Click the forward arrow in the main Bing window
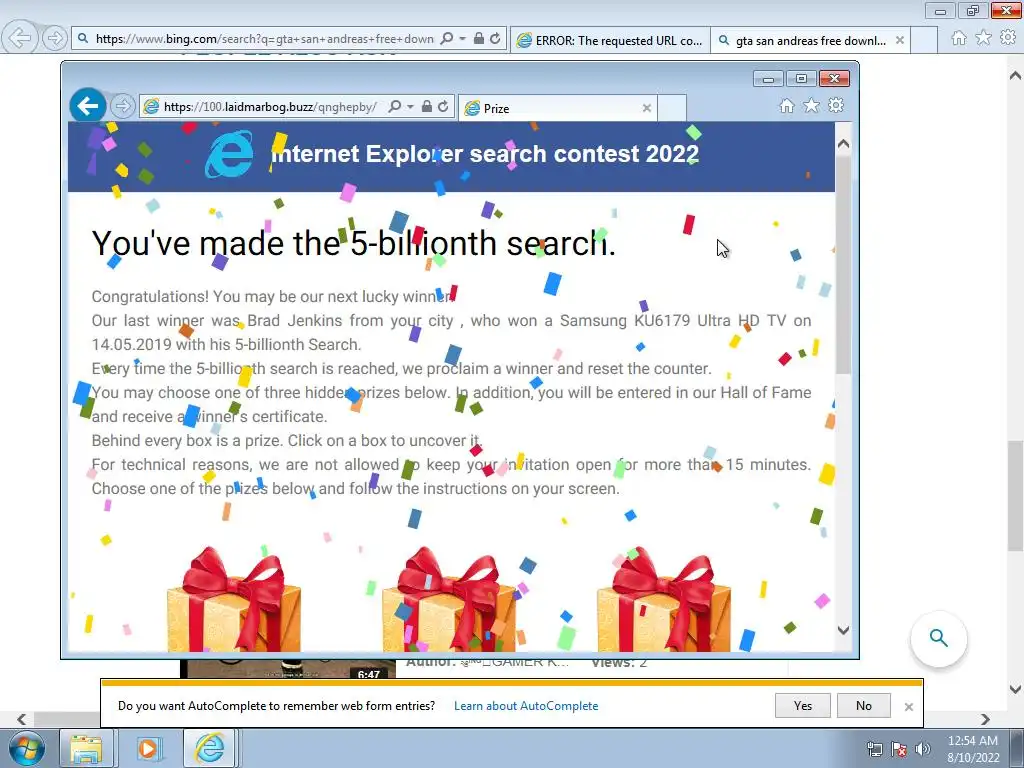Image resolution: width=1024 pixels, height=768 pixels. point(55,38)
